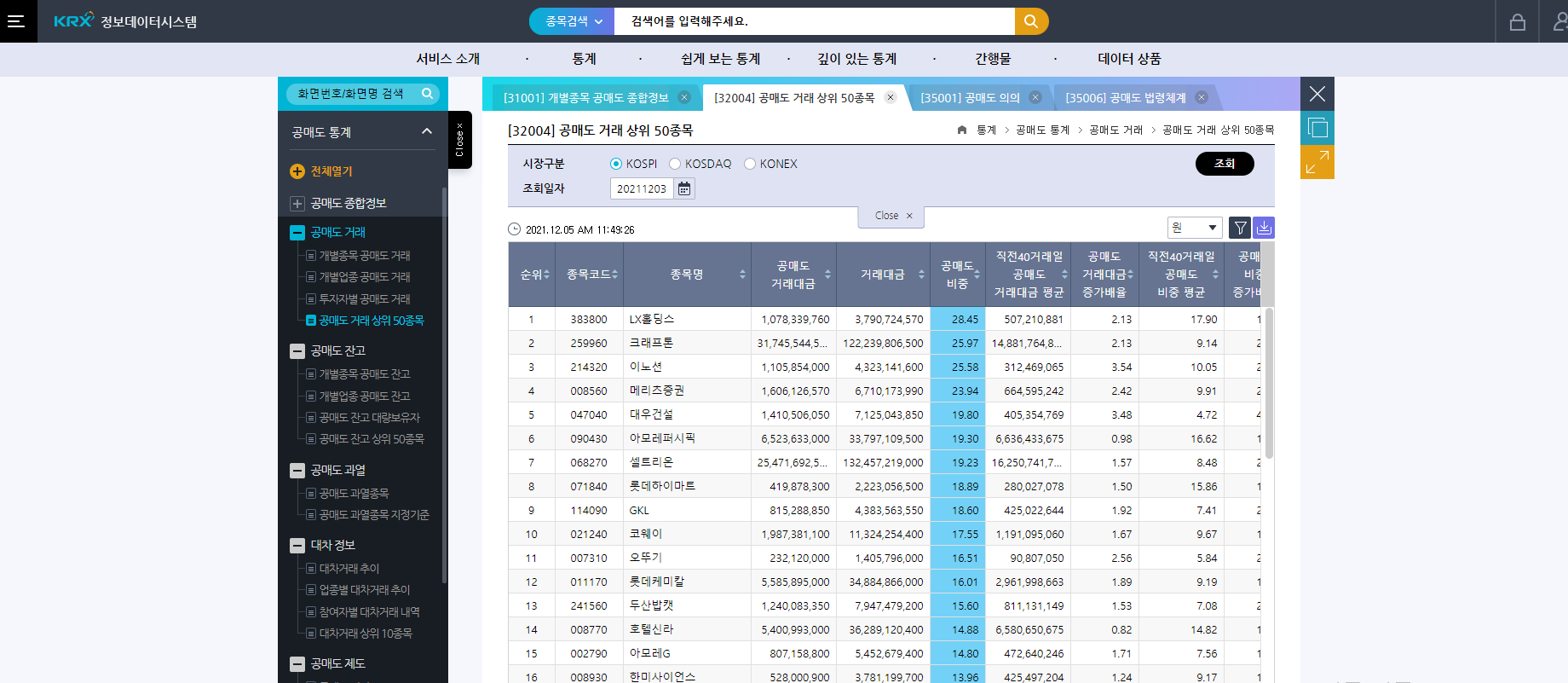Click the 전체열기 plus icon
This screenshot has width=1568, height=683.
[x=297, y=171]
